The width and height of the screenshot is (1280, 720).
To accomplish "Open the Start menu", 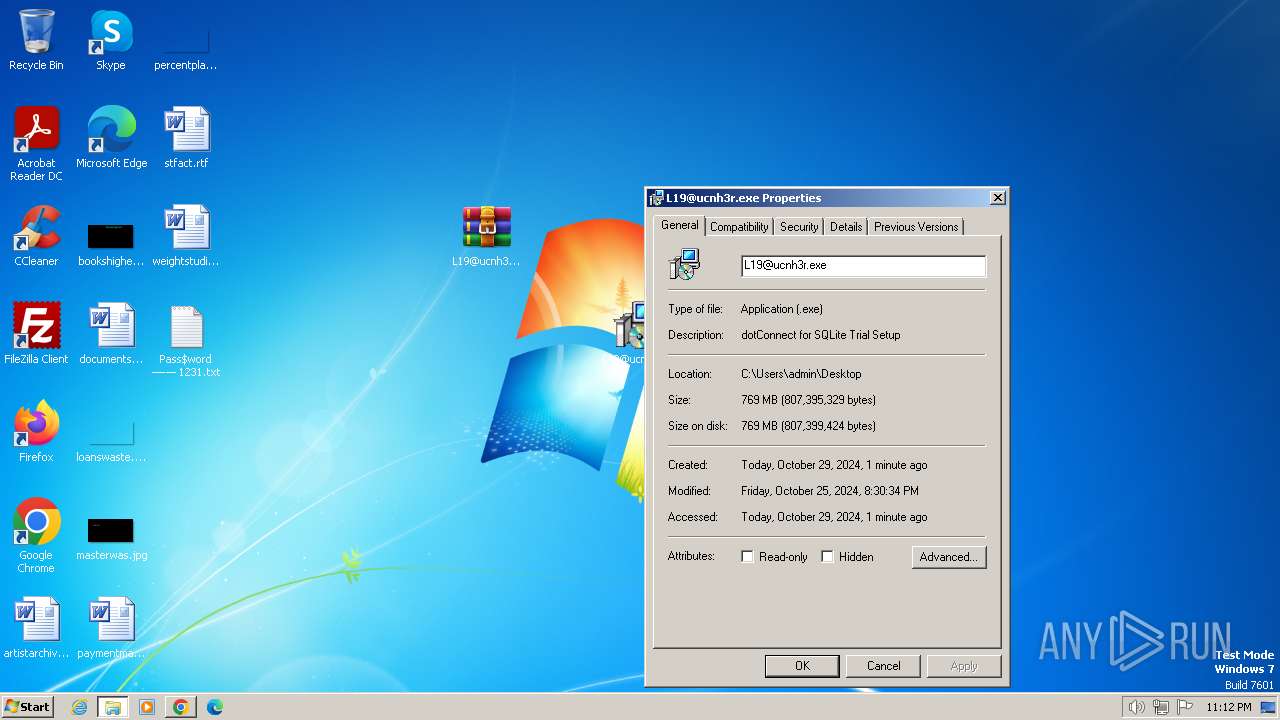I will (27, 707).
